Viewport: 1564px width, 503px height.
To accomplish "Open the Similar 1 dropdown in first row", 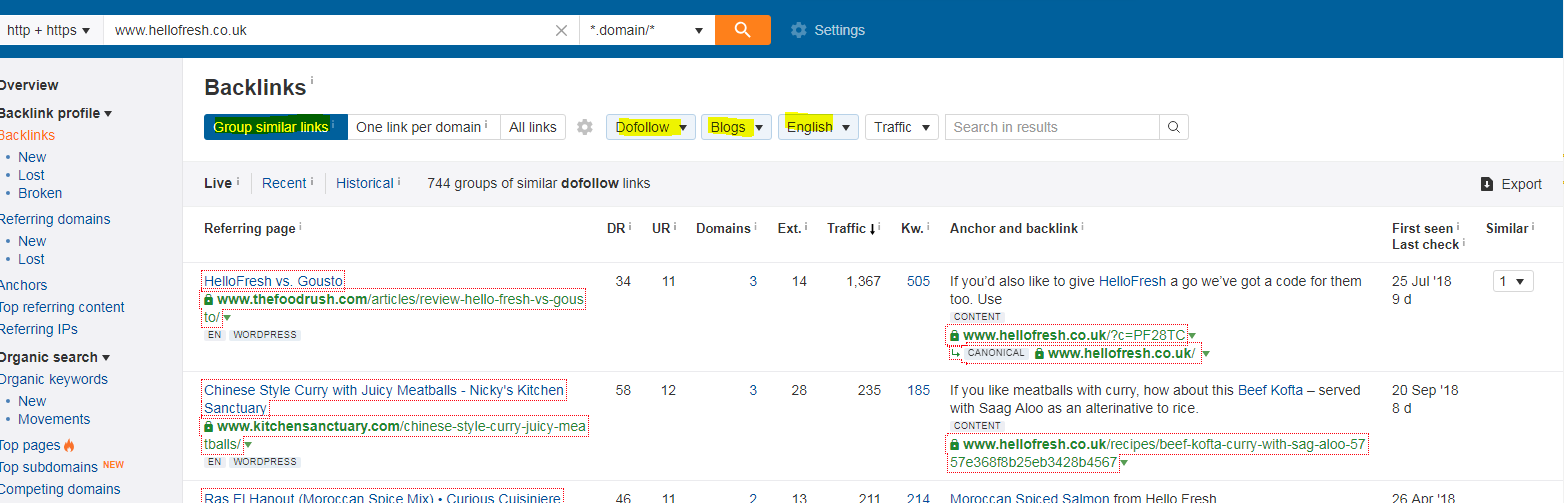I will [1513, 282].
